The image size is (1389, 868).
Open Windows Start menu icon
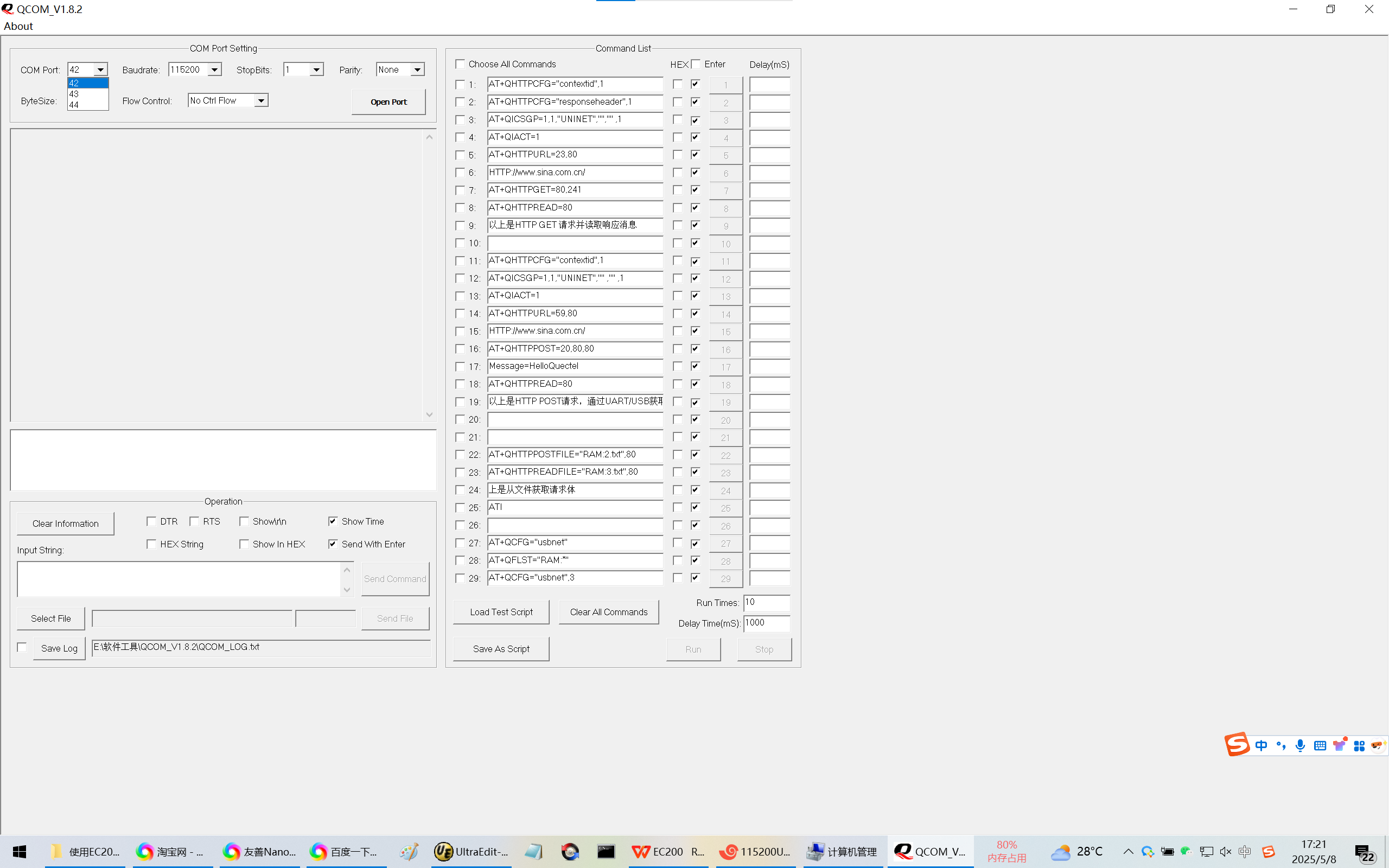pos(20,851)
